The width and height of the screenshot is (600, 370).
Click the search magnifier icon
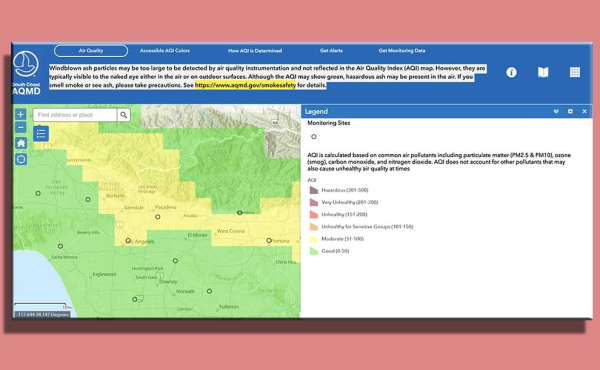tap(124, 115)
